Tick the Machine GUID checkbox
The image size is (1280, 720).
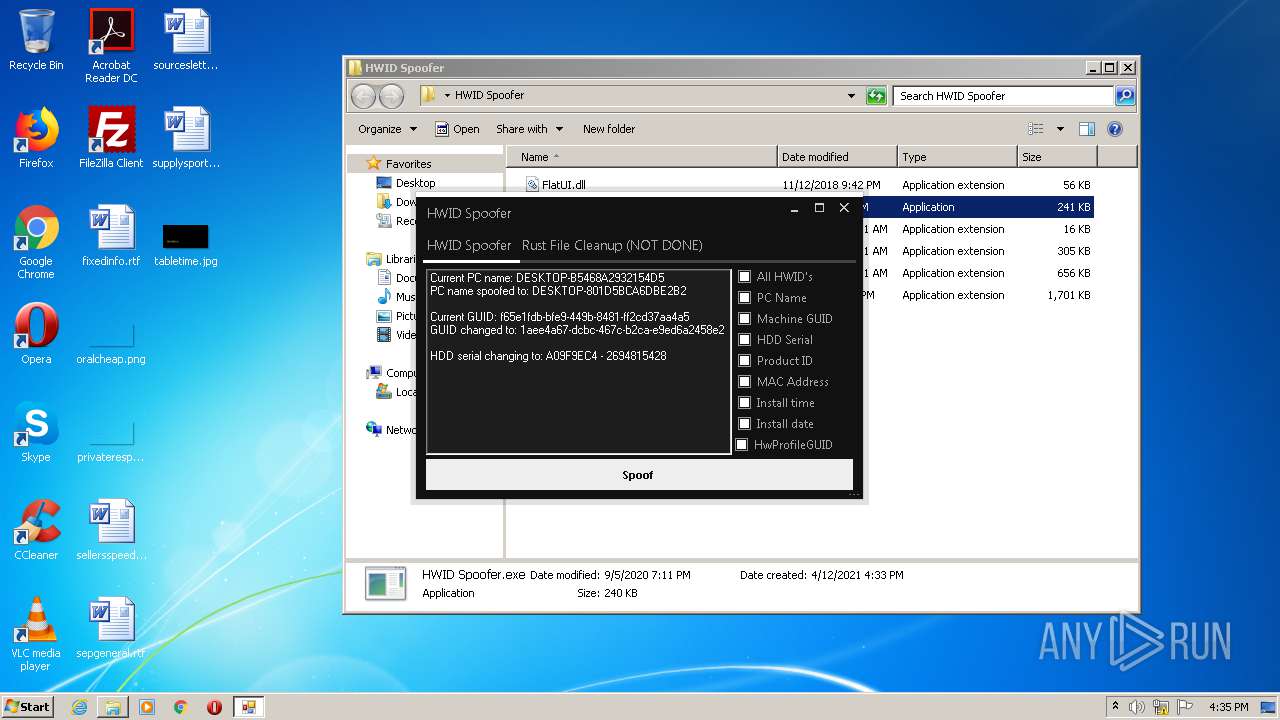744,319
